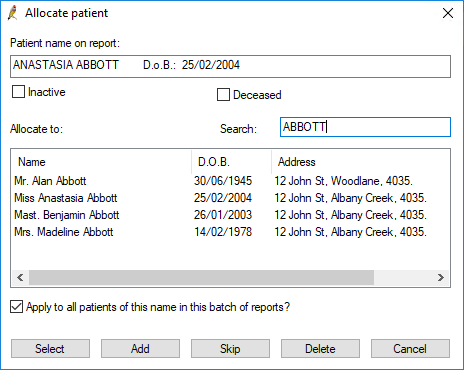Uncheck Apply to all patients of this name

click(17, 307)
